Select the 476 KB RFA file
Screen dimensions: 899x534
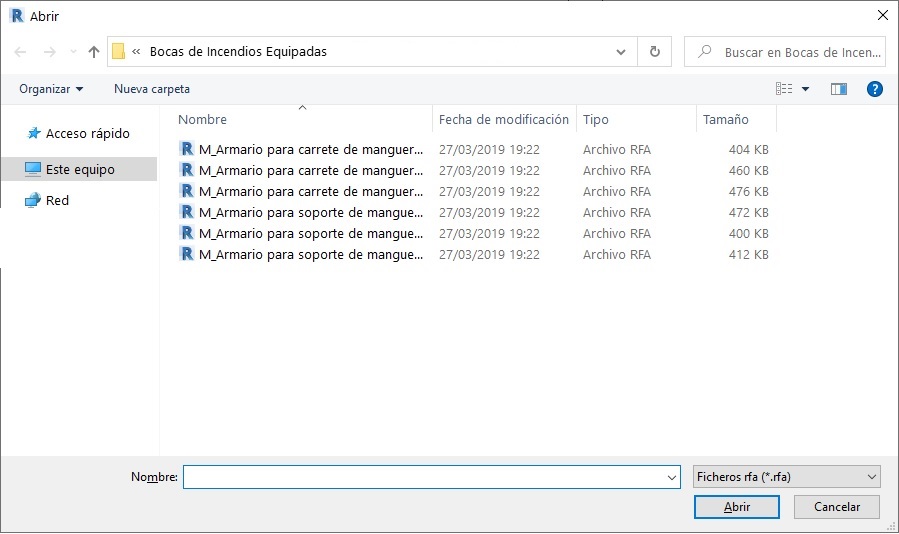310,192
